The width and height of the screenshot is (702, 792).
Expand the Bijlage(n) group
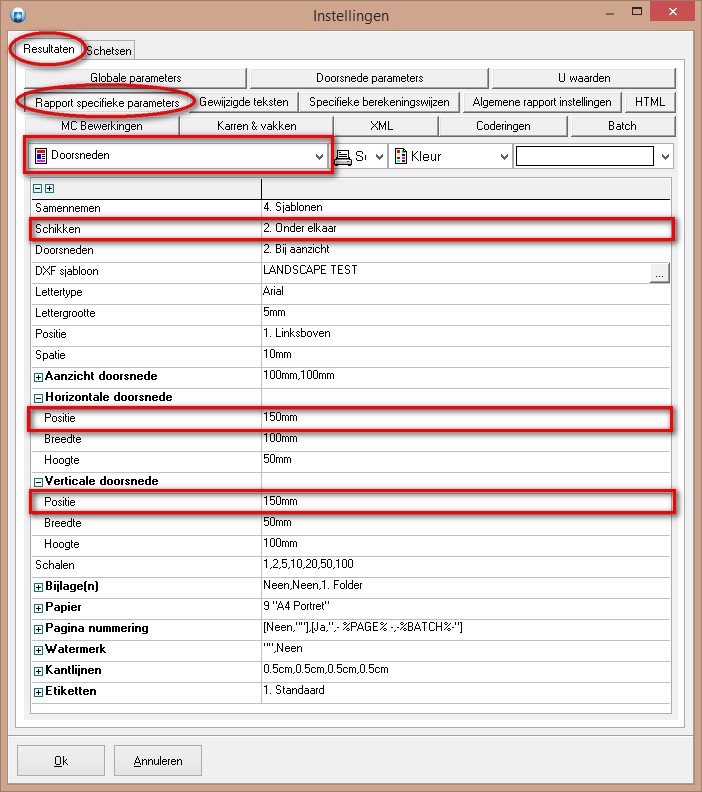tap(38, 587)
